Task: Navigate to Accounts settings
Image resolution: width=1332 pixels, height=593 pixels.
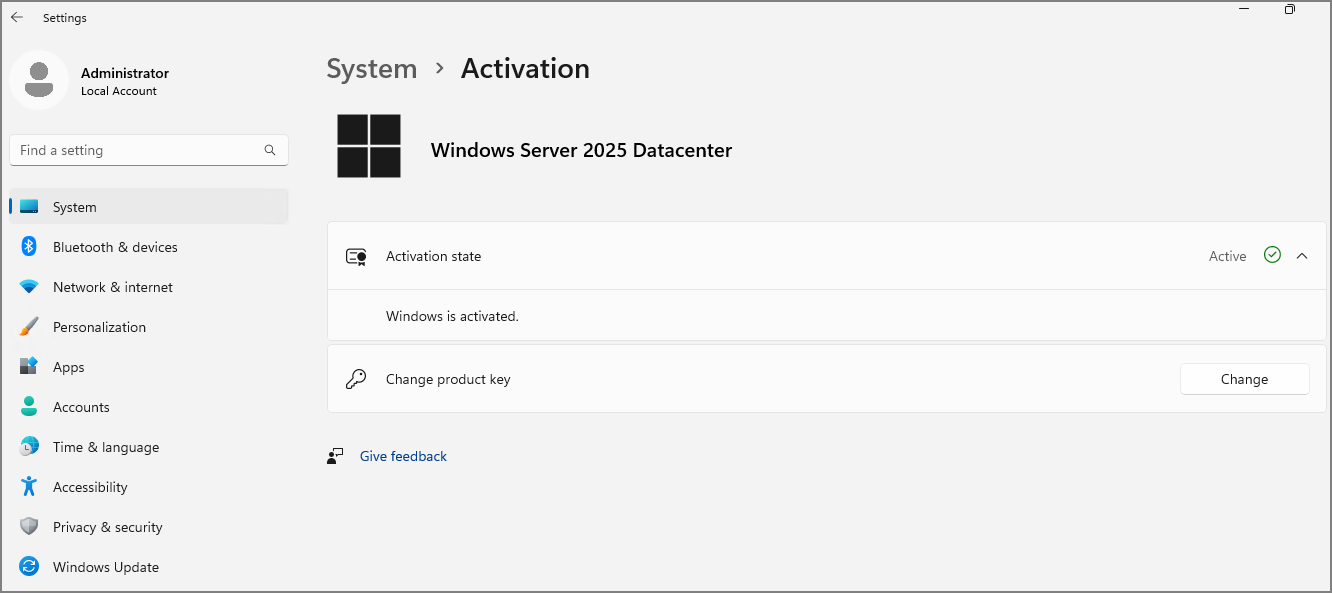Action: (x=149, y=407)
